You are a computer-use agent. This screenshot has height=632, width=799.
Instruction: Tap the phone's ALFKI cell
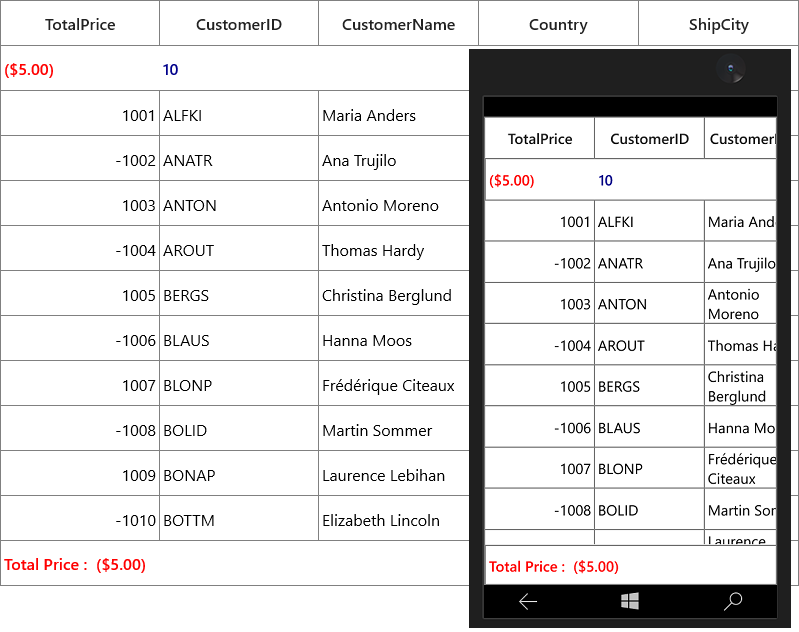(649, 221)
